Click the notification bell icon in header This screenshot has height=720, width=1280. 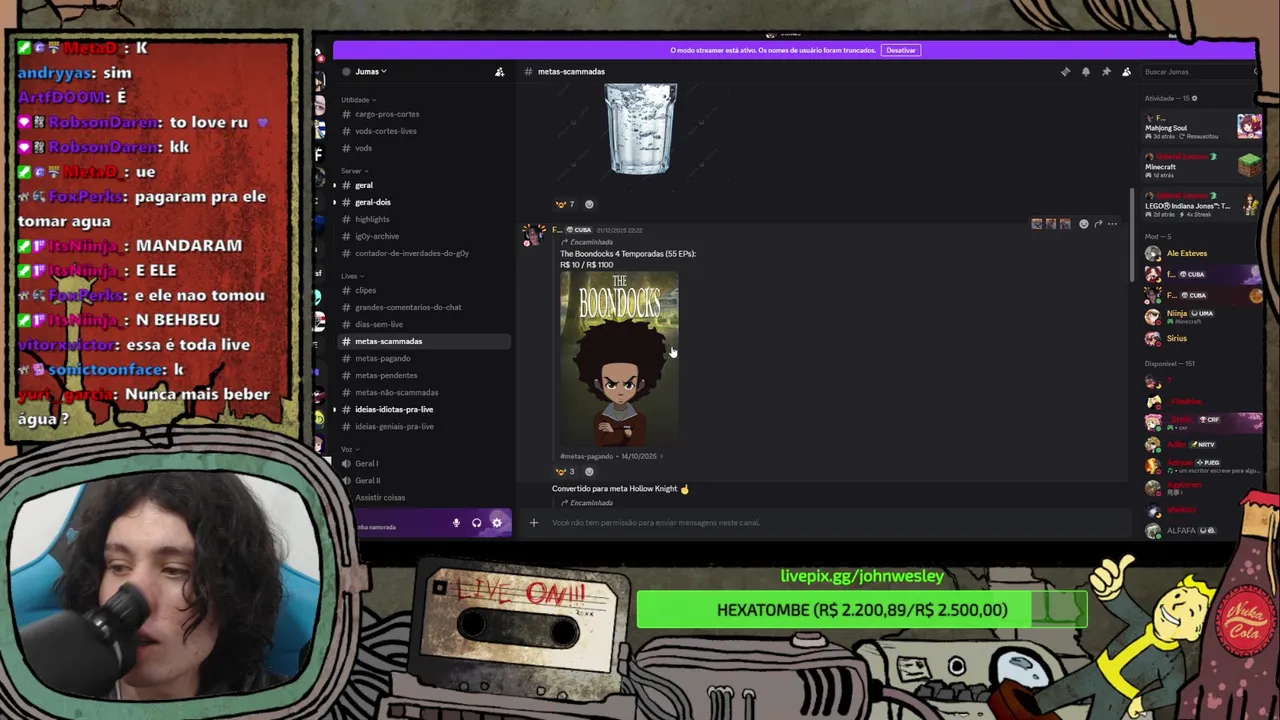[1086, 72]
